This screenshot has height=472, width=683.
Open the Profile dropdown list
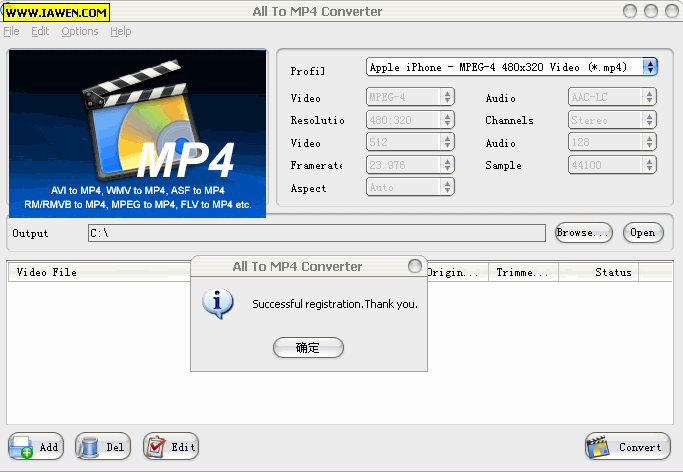coord(651,67)
